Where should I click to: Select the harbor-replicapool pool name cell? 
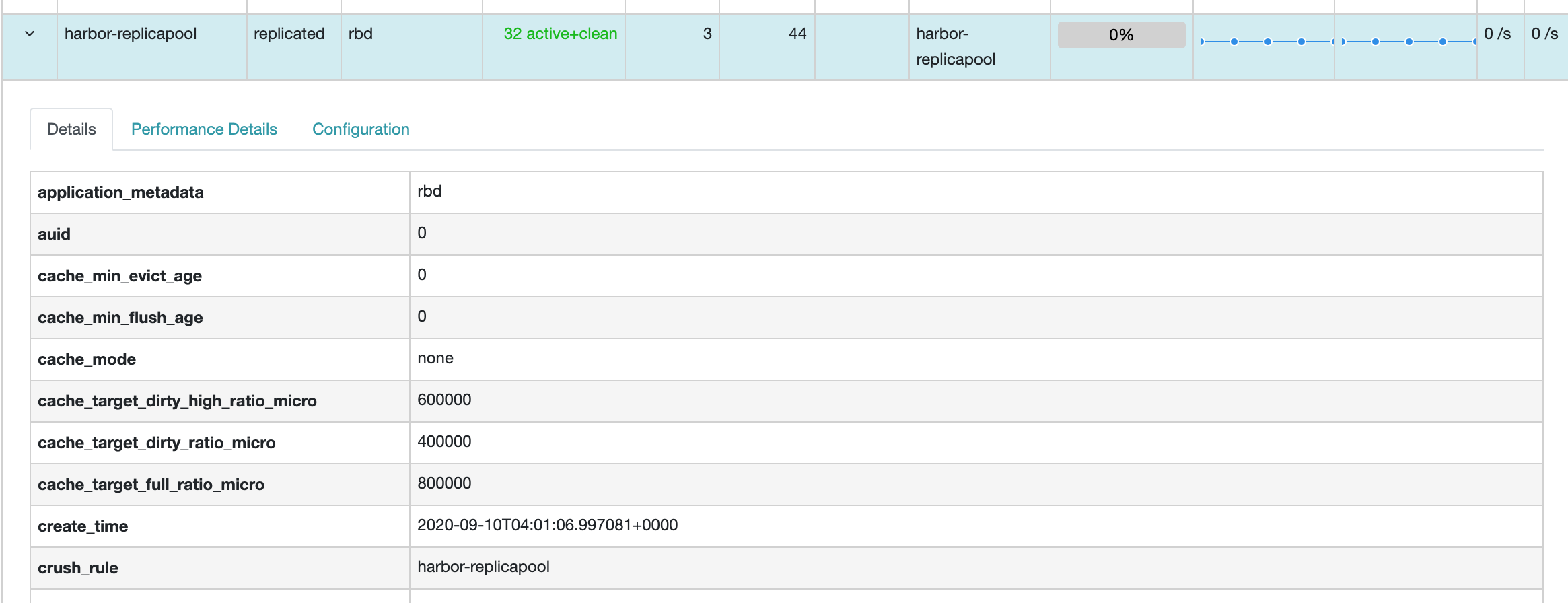[x=131, y=34]
